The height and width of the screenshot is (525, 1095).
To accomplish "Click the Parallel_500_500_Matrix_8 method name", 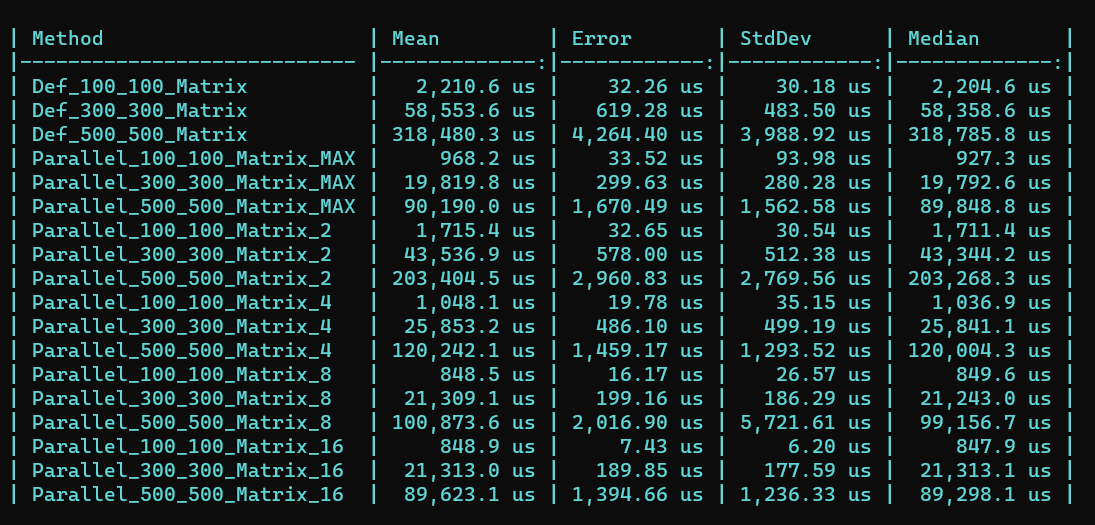I will tap(181, 423).
